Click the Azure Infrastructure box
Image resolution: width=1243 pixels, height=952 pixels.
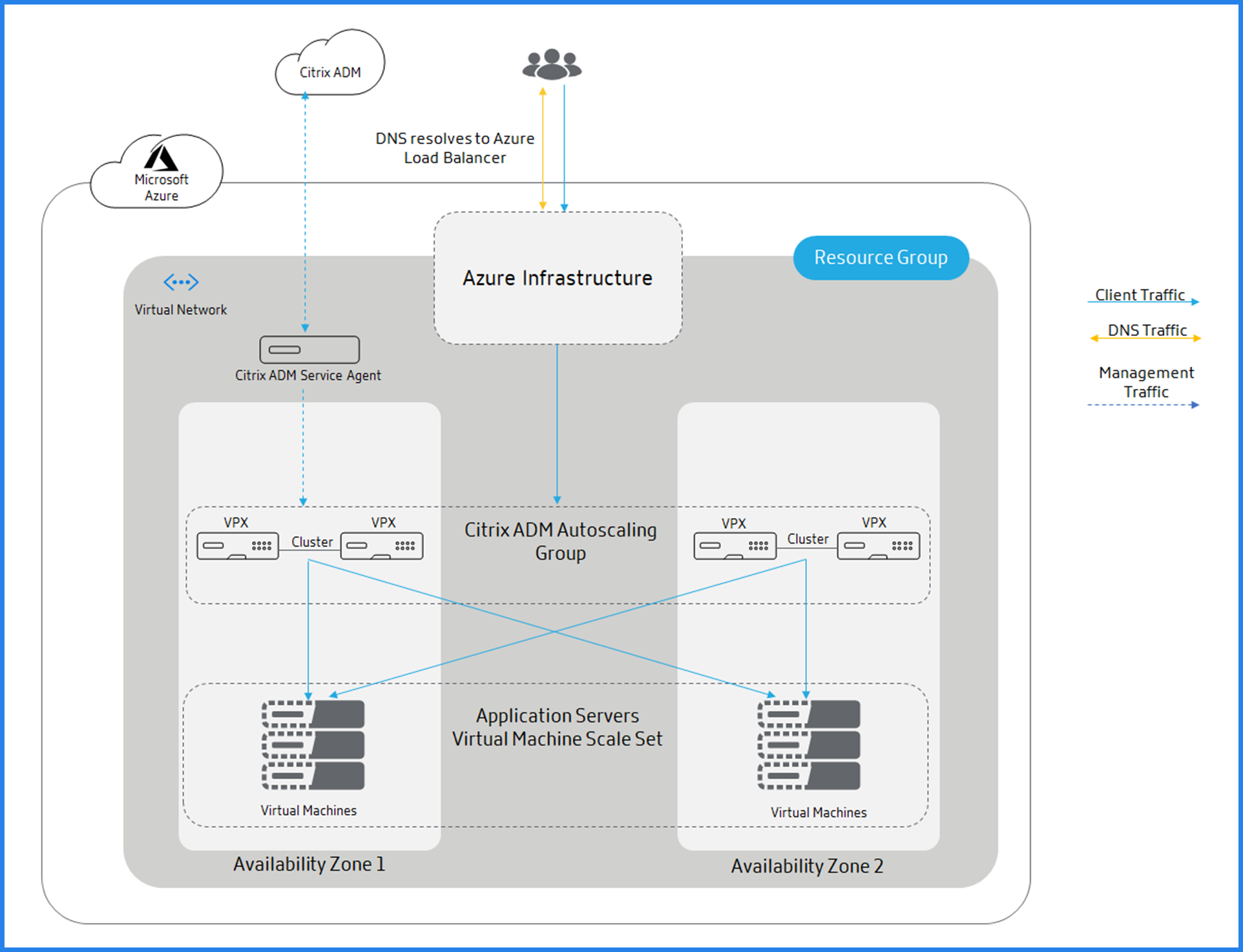tap(558, 278)
